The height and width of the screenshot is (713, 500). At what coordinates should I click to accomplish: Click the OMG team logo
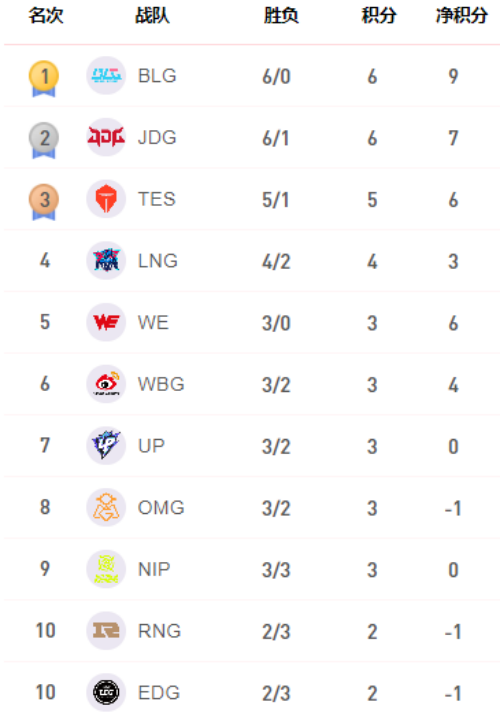coord(106,507)
